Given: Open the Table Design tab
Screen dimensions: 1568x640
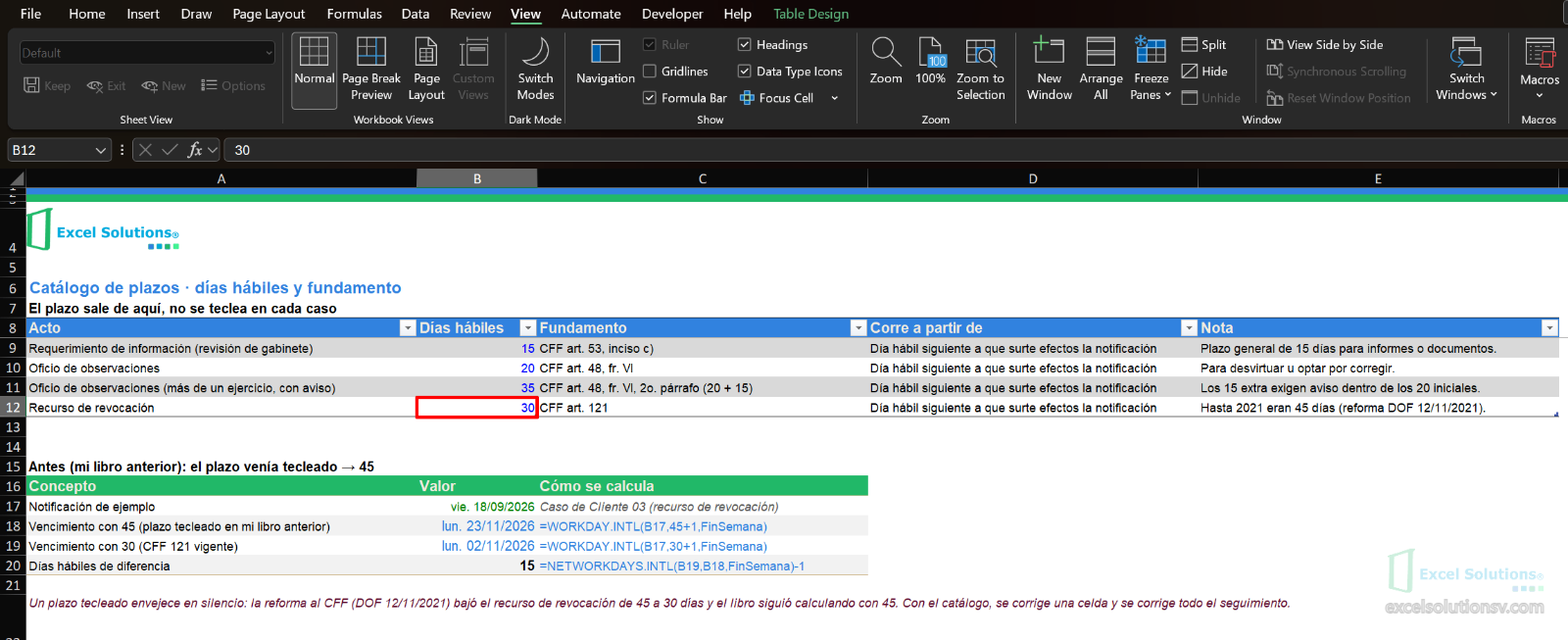Looking at the screenshot, I should [811, 14].
